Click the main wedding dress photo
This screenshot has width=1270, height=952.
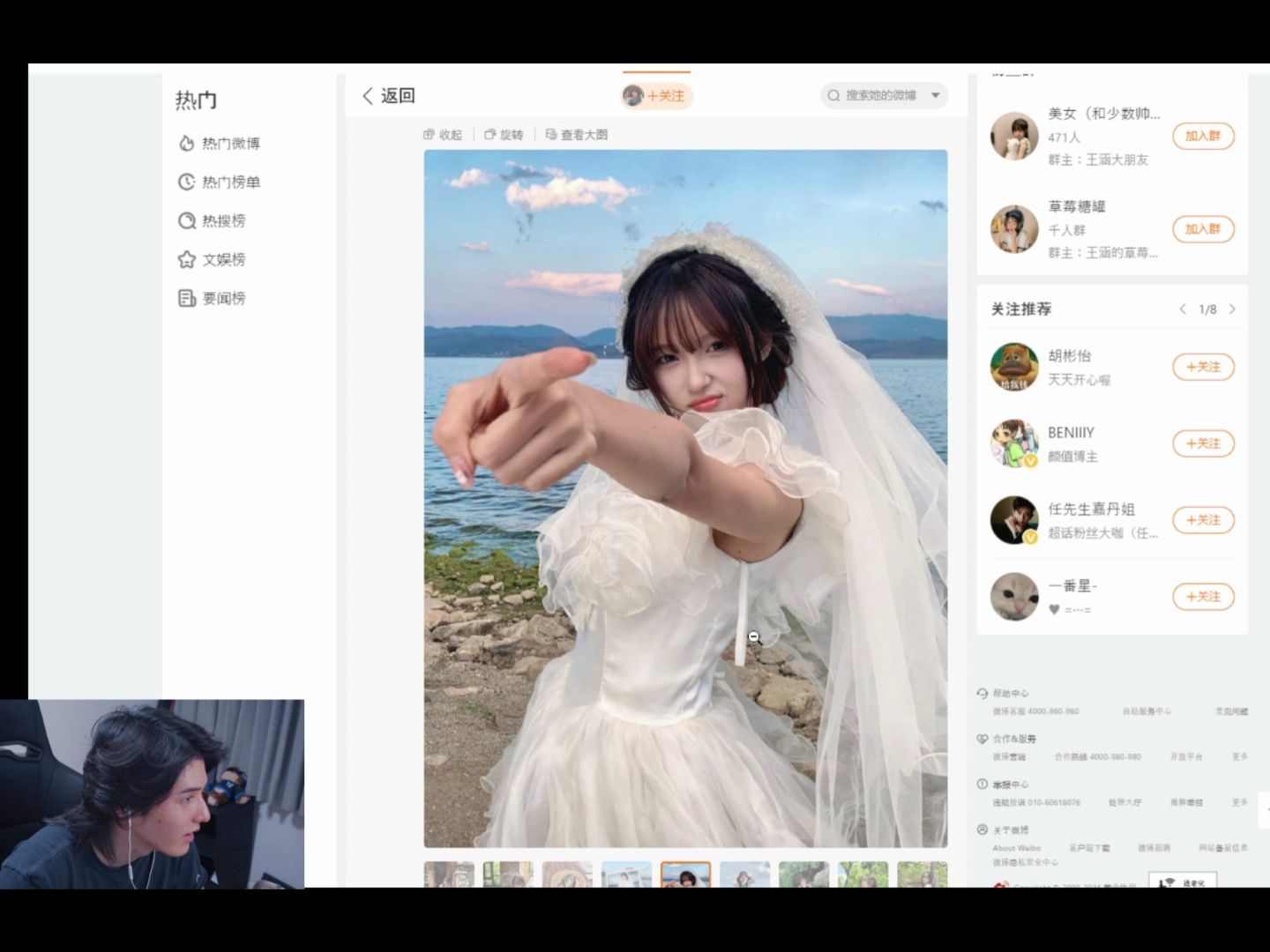pyautogui.click(x=685, y=498)
